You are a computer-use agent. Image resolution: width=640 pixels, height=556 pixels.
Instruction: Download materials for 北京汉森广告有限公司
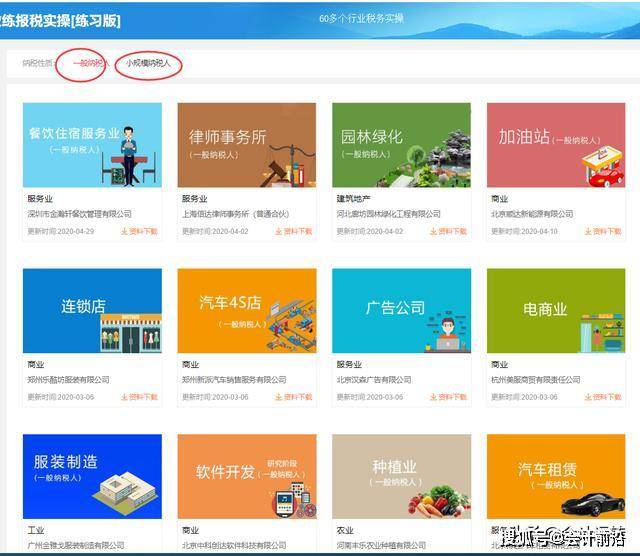tap(448, 397)
